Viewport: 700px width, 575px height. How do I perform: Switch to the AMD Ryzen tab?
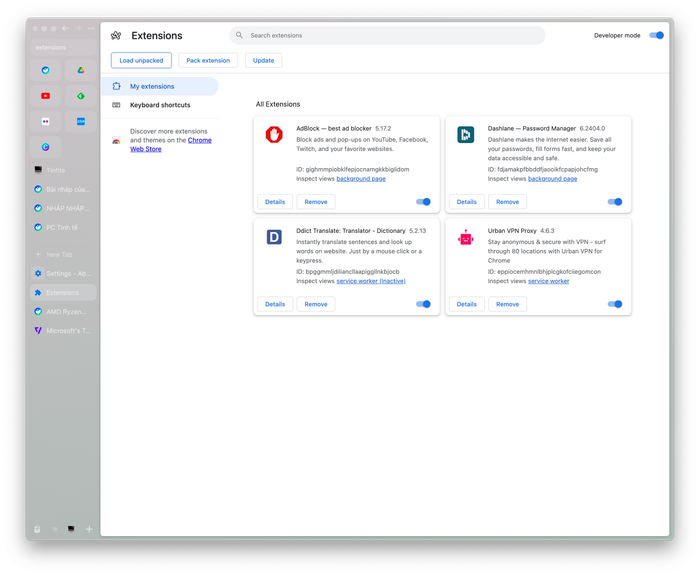tap(63, 312)
